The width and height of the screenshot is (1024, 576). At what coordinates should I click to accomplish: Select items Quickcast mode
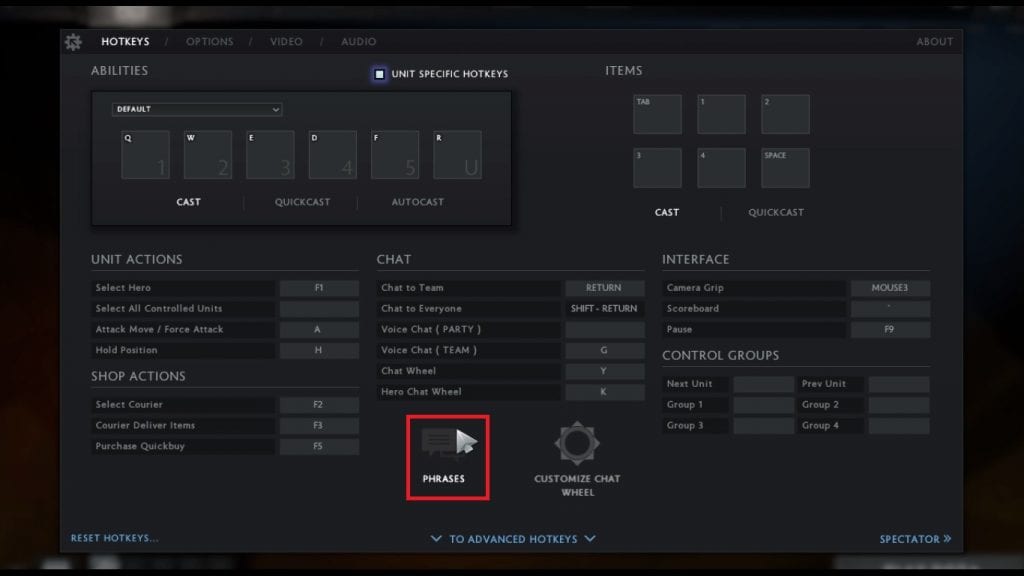coord(776,212)
